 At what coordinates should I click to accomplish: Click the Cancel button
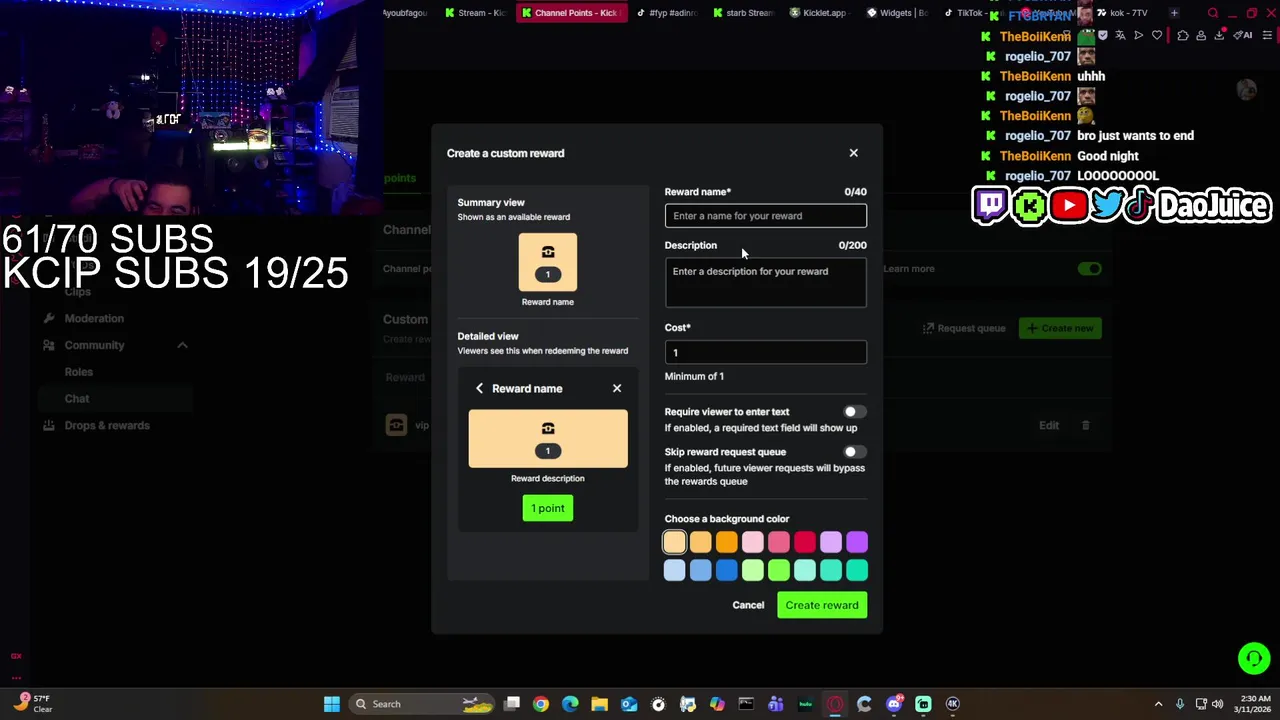point(748,605)
